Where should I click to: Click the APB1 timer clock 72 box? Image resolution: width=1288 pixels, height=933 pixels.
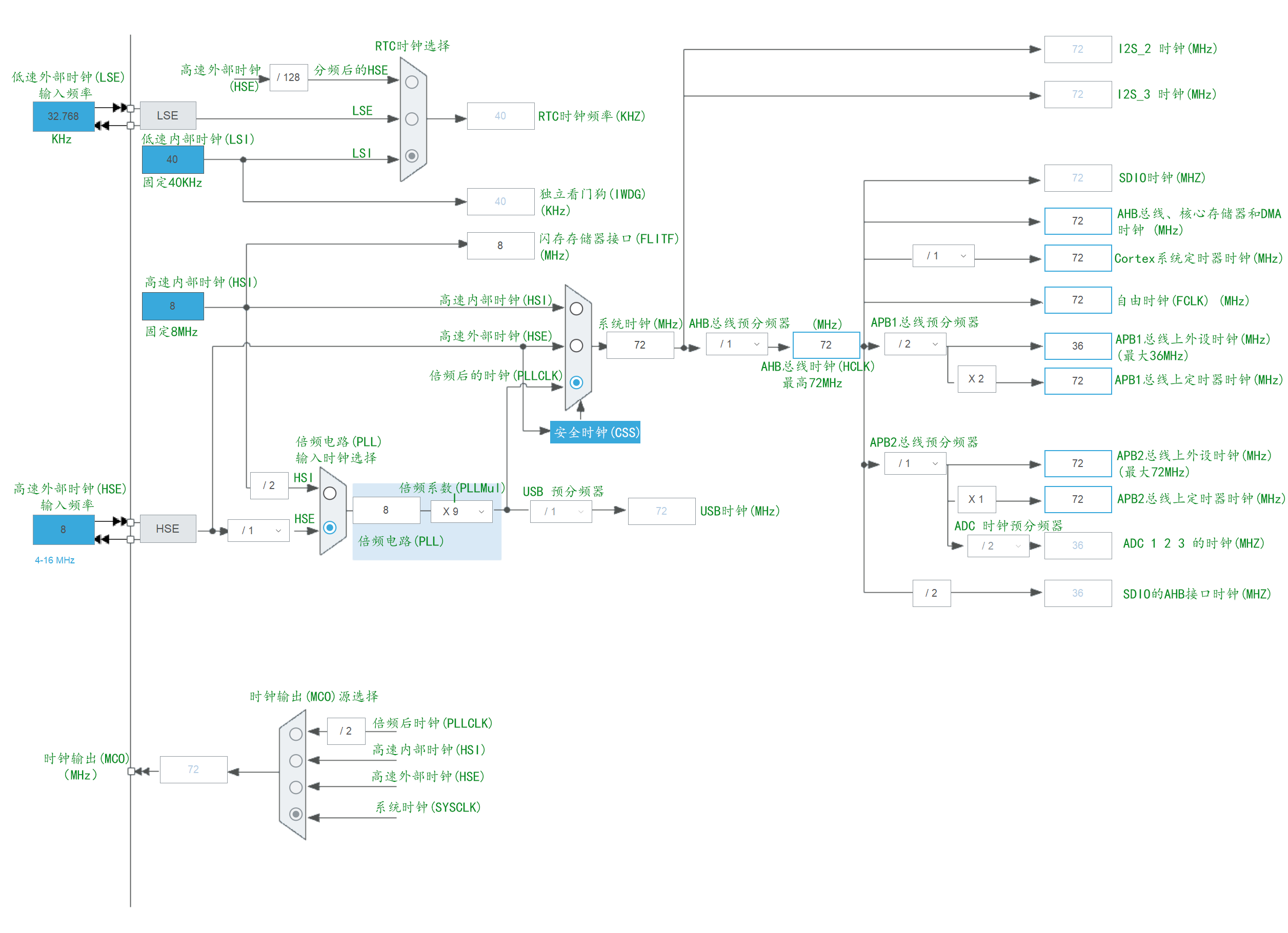coord(1078,381)
